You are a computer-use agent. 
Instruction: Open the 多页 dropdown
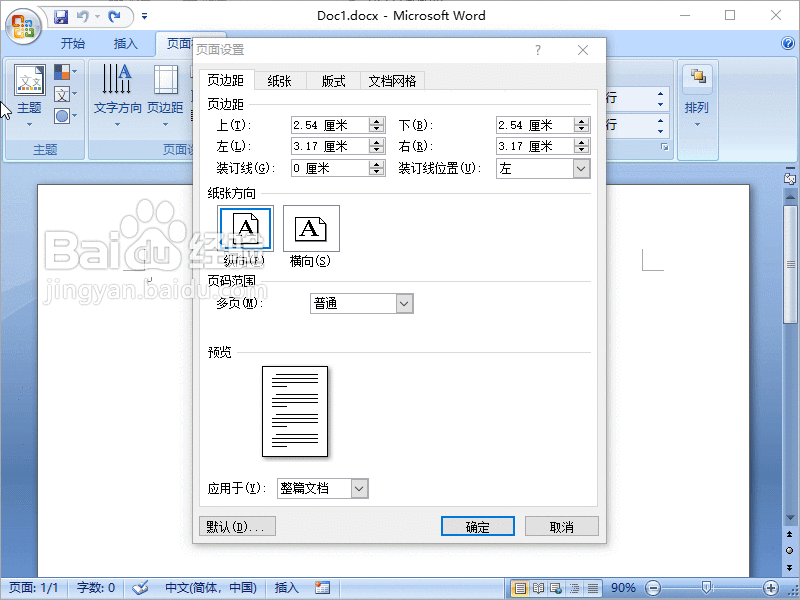click(x=402, y=303)
